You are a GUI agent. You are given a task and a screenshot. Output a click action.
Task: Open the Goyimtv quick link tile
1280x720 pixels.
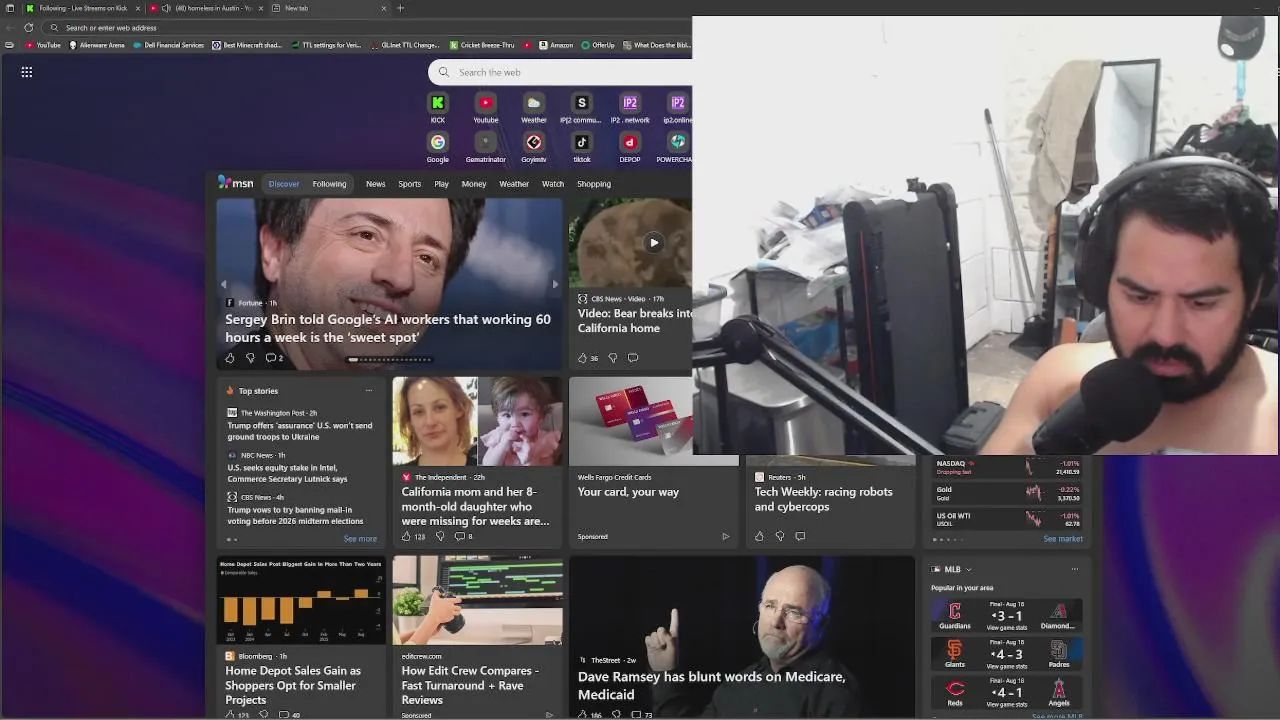point(533,148)
